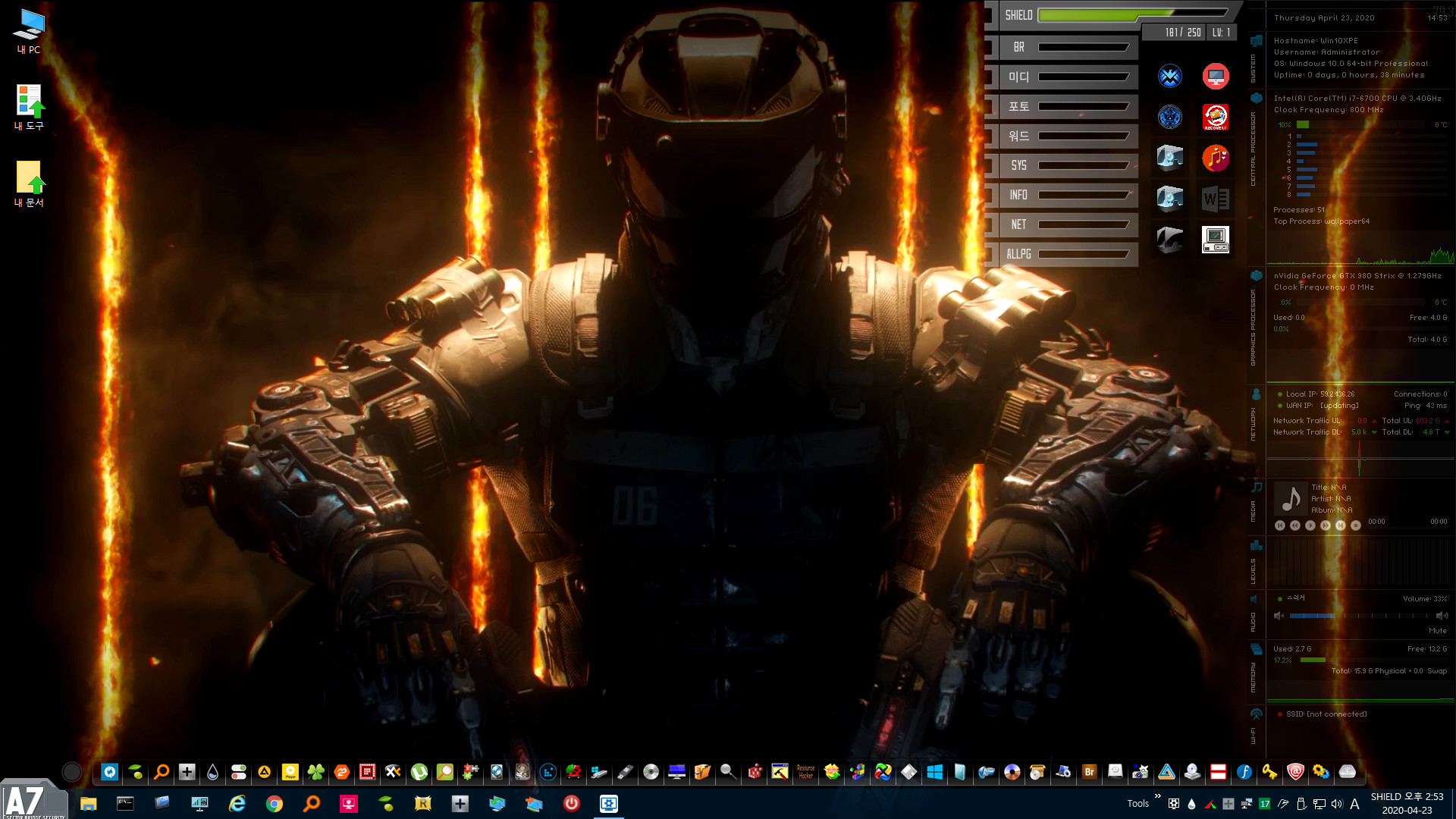Open File Explorer on the taskbar
Image resolution: width=1456 pixels, height=819 pixels.
pyautogui.click(x=88, y=804)
